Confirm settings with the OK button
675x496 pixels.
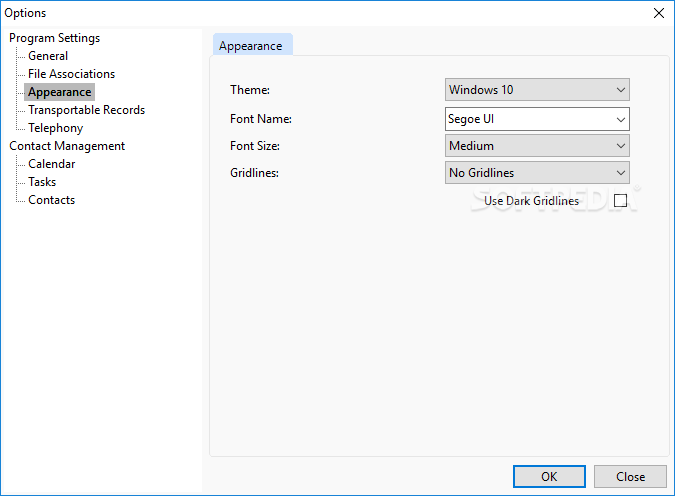549,477
